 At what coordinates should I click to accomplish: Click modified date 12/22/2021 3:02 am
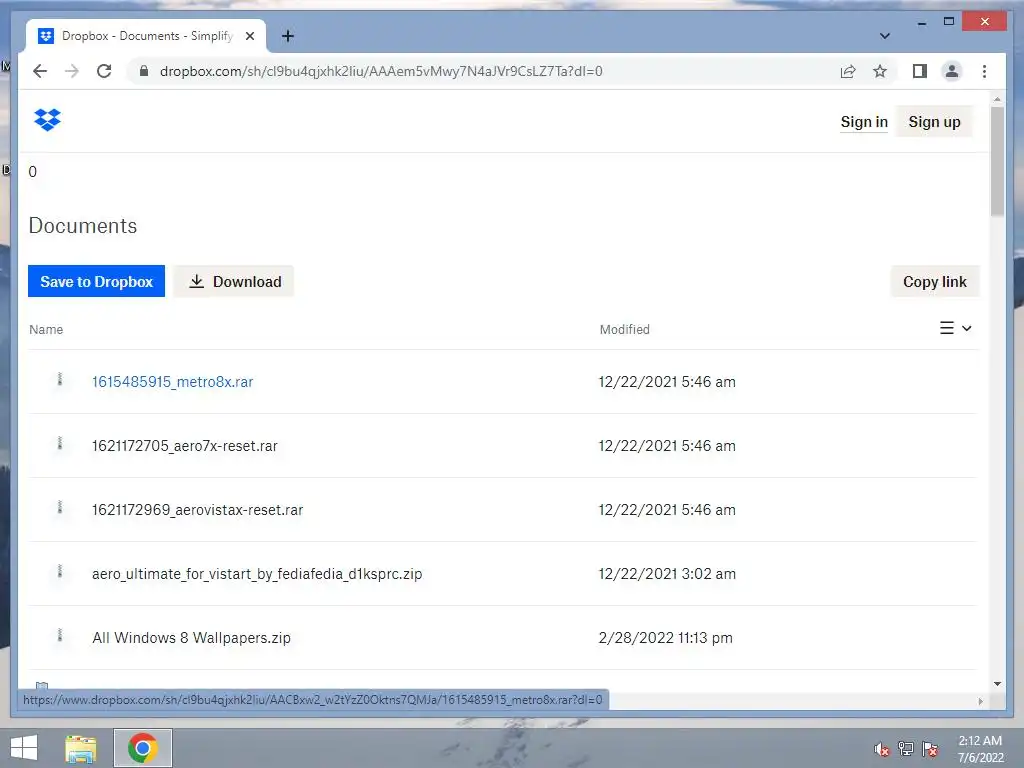pyautogui.click(x=667, y=574)
